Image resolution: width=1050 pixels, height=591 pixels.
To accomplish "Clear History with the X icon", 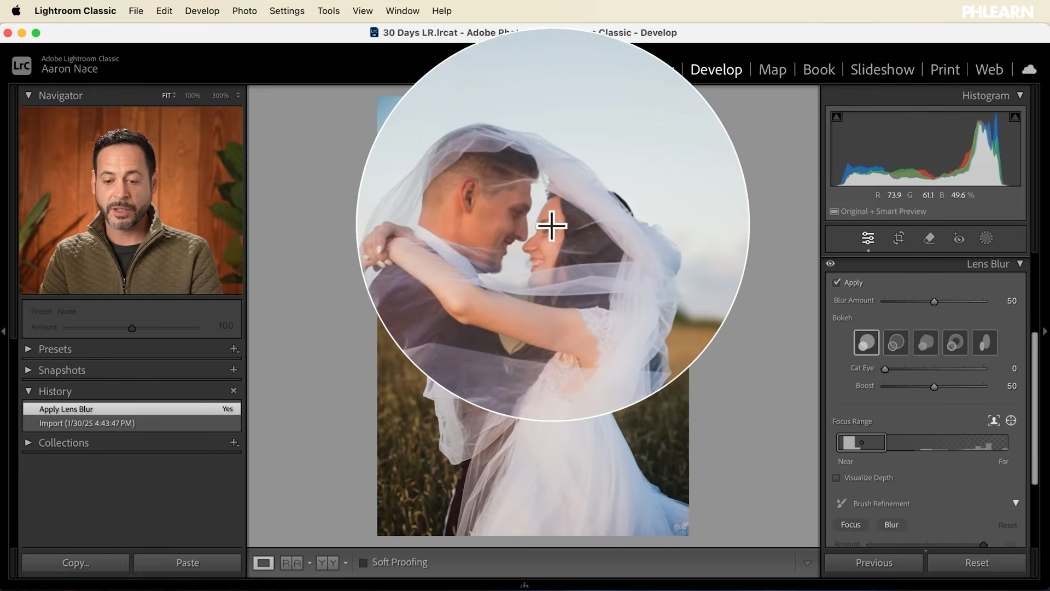I will point(233,391).
